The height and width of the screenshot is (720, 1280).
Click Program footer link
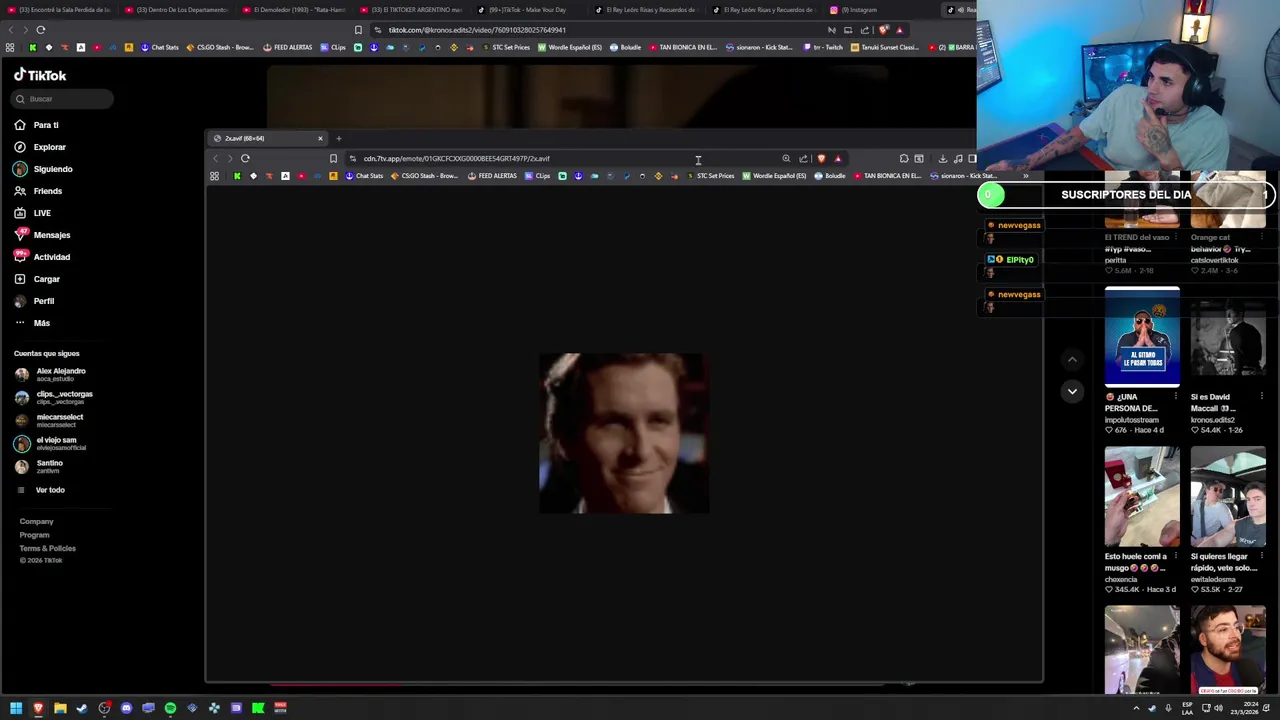click(34, 535)
